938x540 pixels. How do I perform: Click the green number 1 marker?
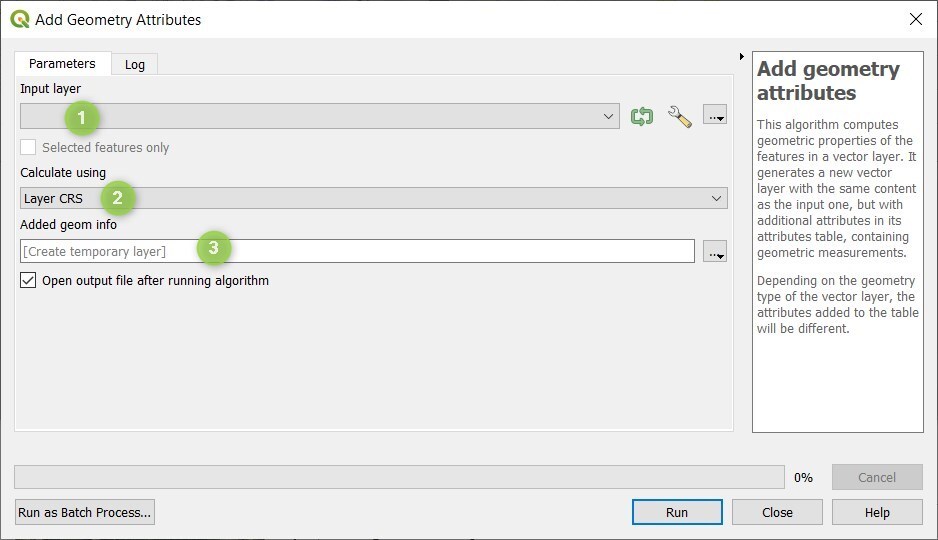tap(82, 118)
